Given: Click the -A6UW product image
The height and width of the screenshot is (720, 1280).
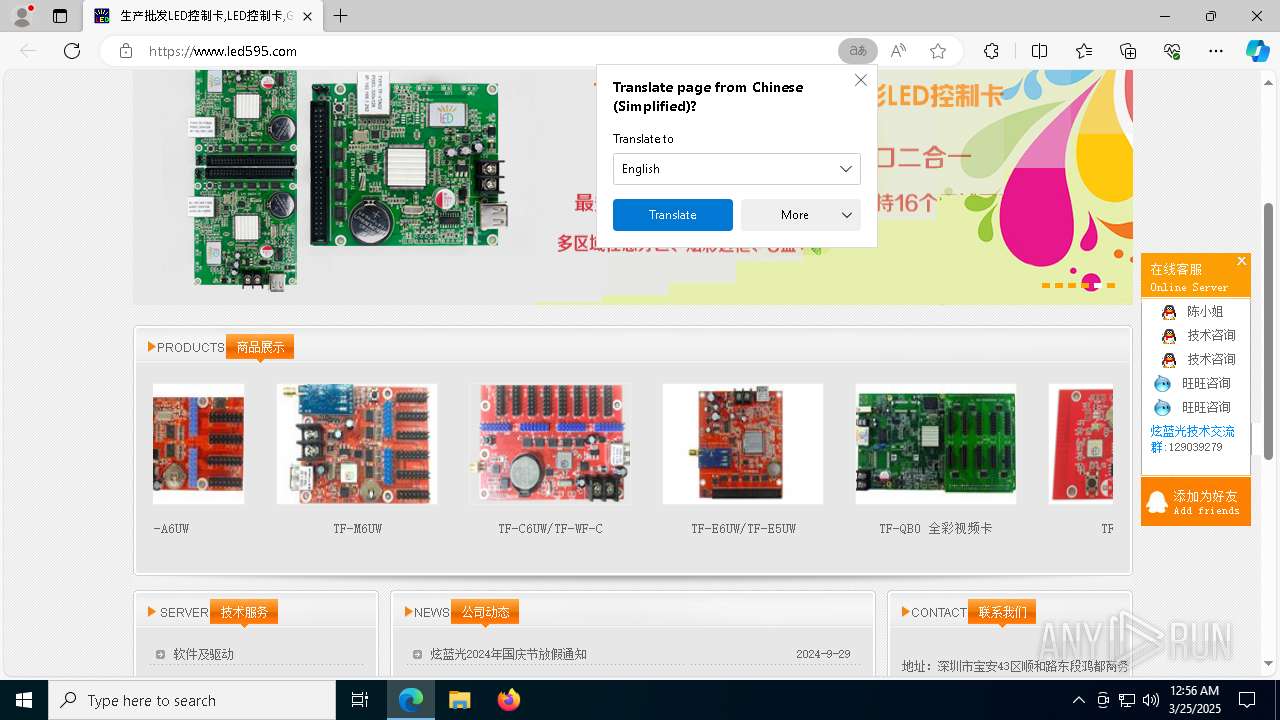Looking at the screenshot, I should pyautogui.click(x=198, y=444).
